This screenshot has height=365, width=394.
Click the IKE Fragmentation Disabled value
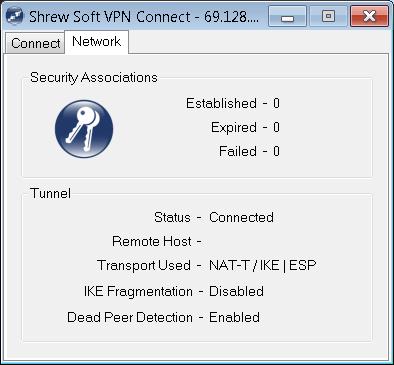click(x=236, y=291)
